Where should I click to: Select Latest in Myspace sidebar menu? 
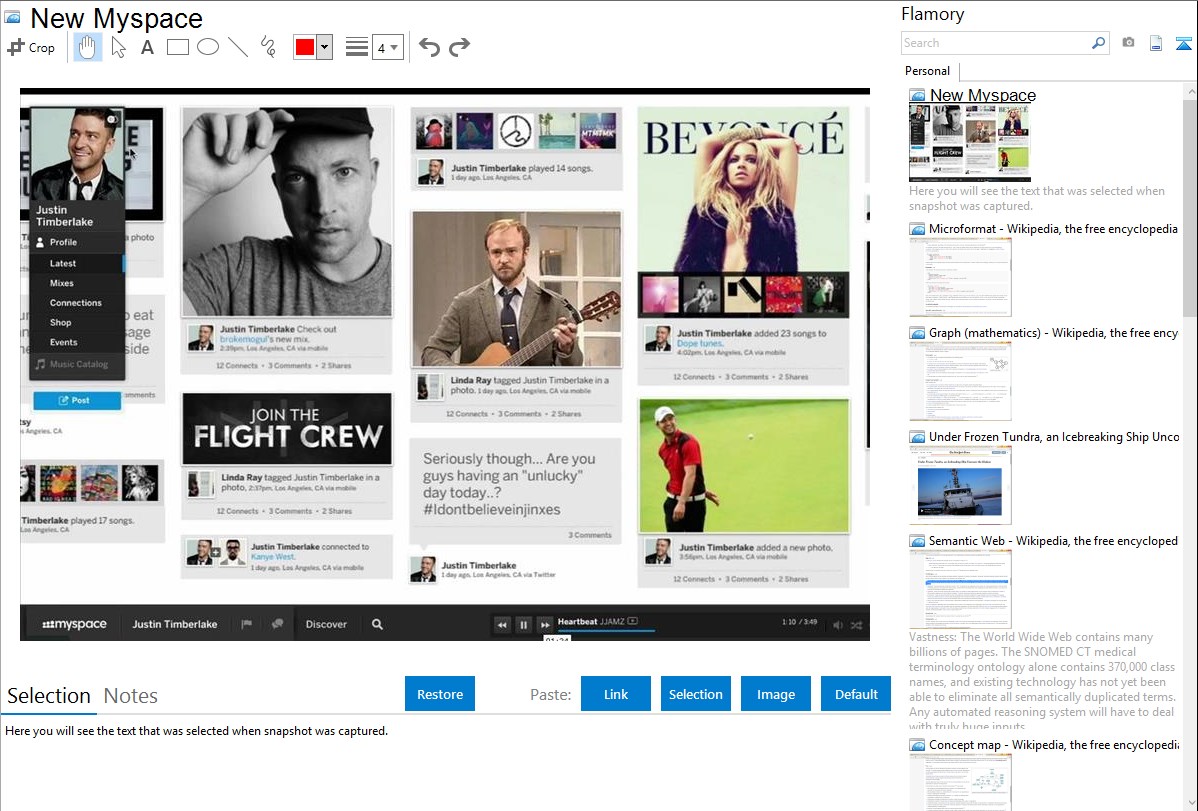pos(63,263)
